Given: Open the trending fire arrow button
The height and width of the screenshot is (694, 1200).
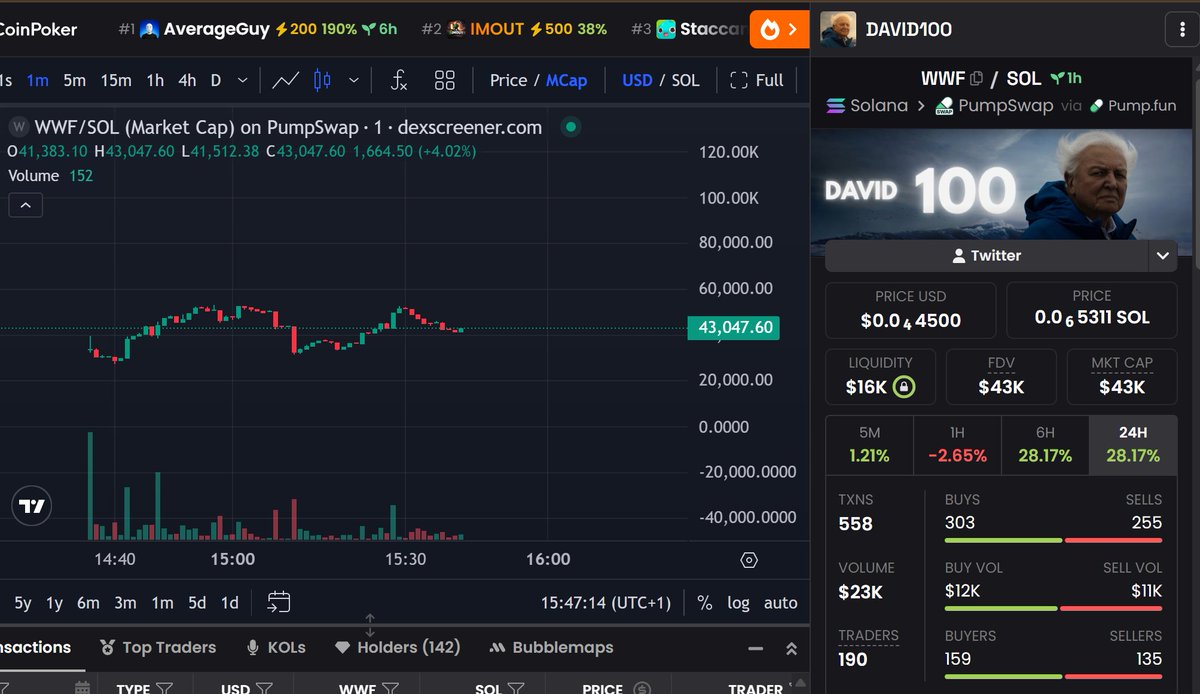Looking at the screenshot, I should coord(779,30).
